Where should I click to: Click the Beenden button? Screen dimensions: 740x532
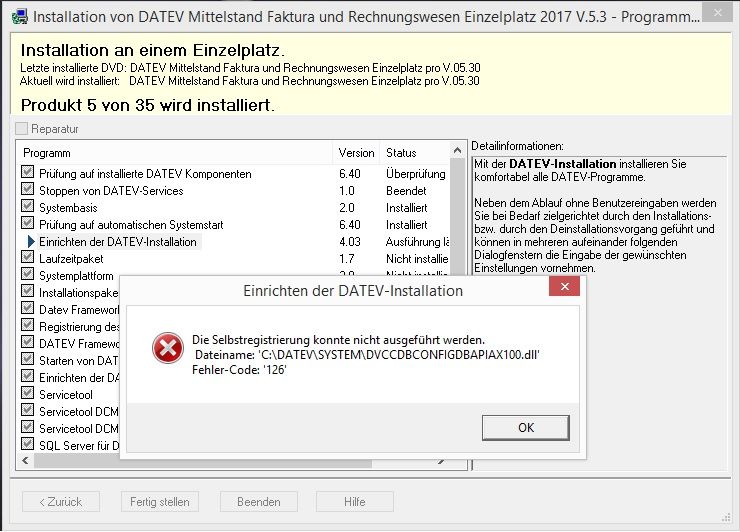click(x=258, y=502)
